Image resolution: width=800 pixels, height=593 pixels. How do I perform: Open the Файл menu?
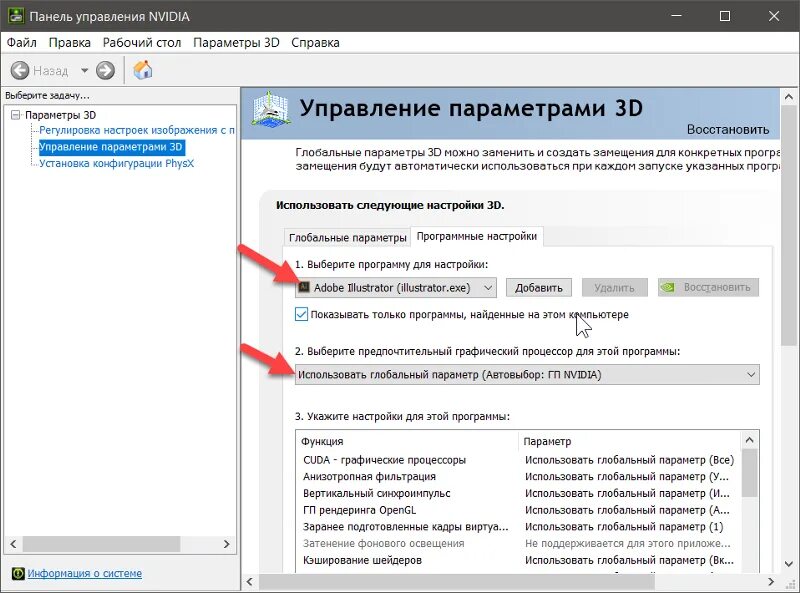[x=21, y=42]
